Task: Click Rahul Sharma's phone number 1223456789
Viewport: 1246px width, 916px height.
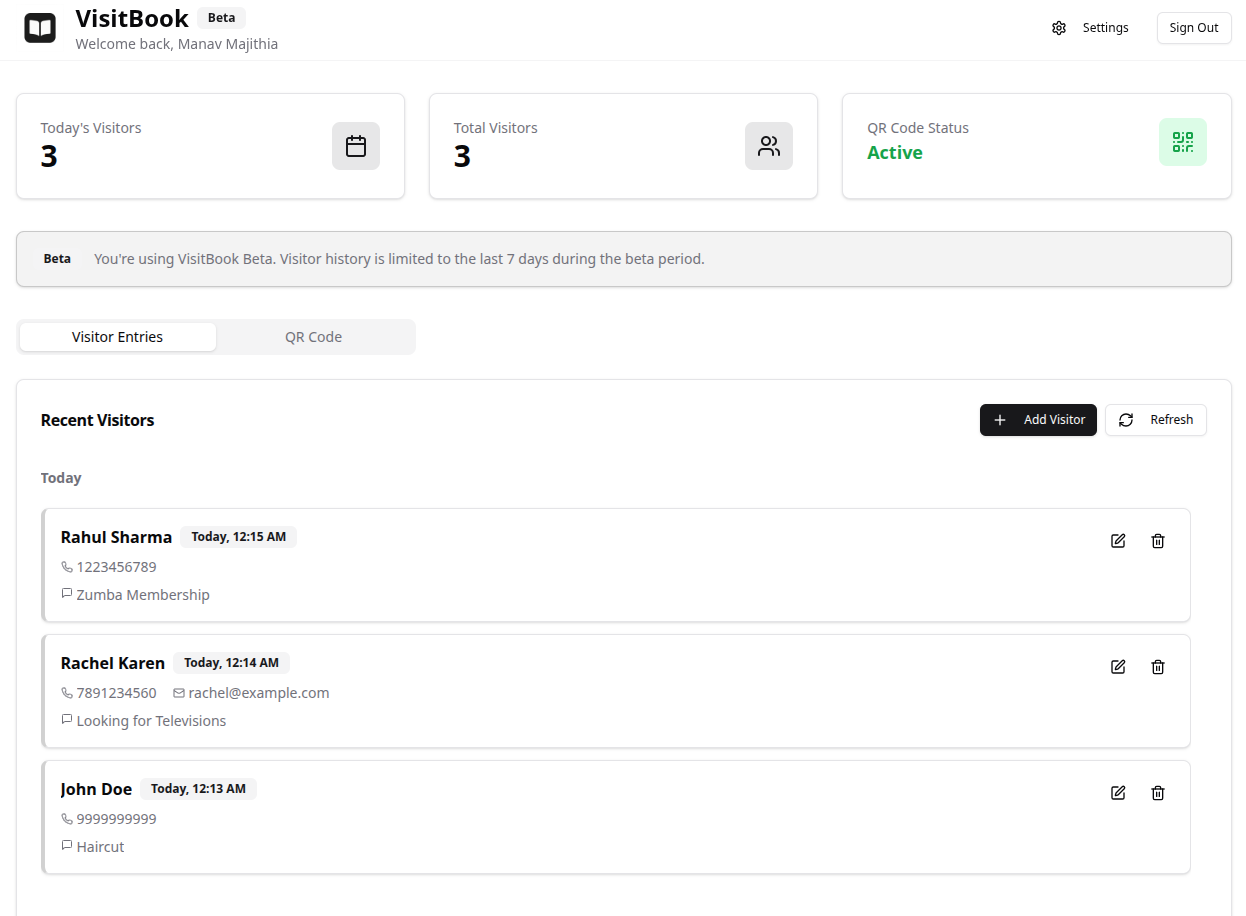Action: 116,567
